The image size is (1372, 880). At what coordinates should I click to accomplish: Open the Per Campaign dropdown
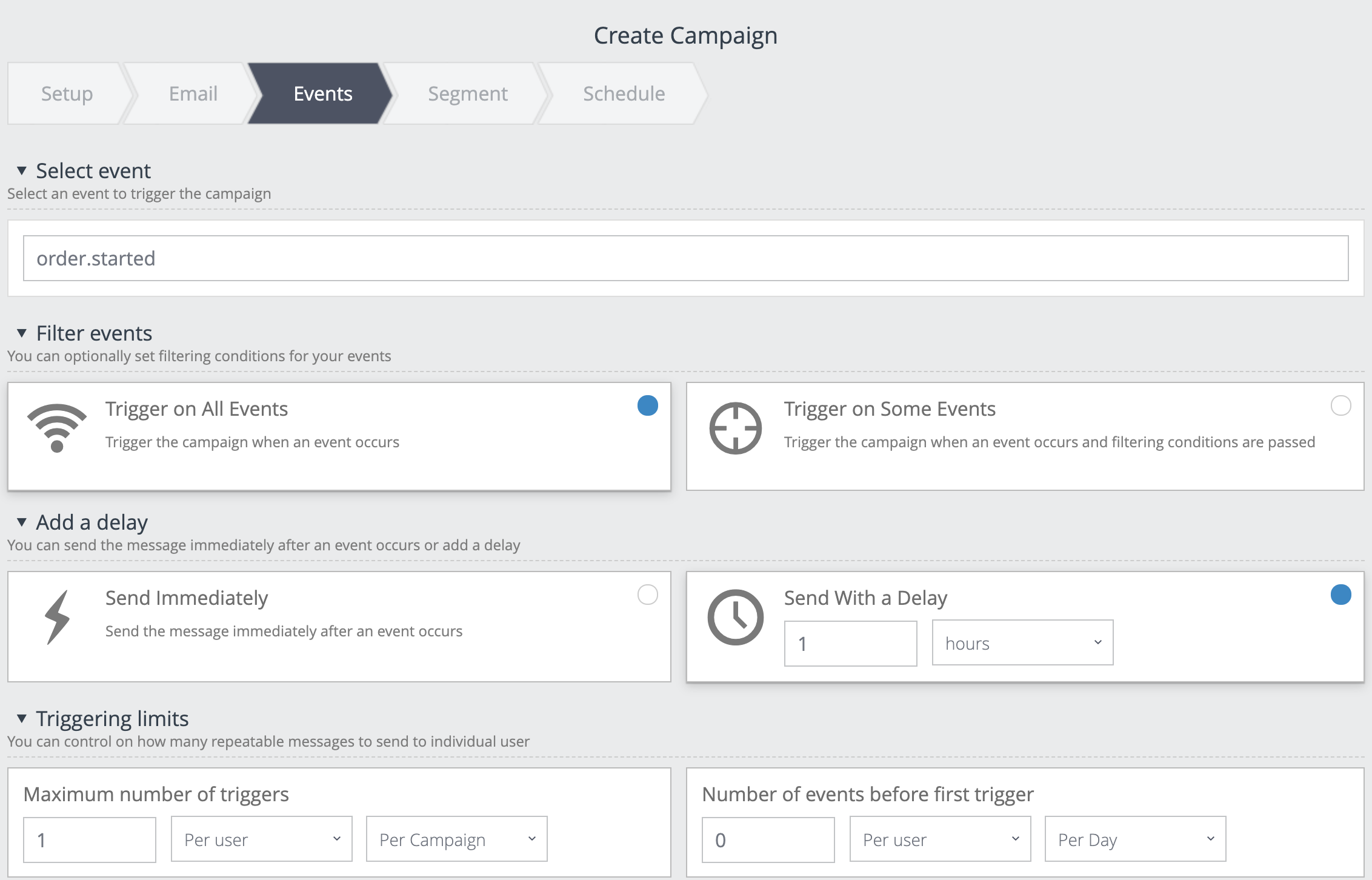pyautogui.click(x=456, y=839)
